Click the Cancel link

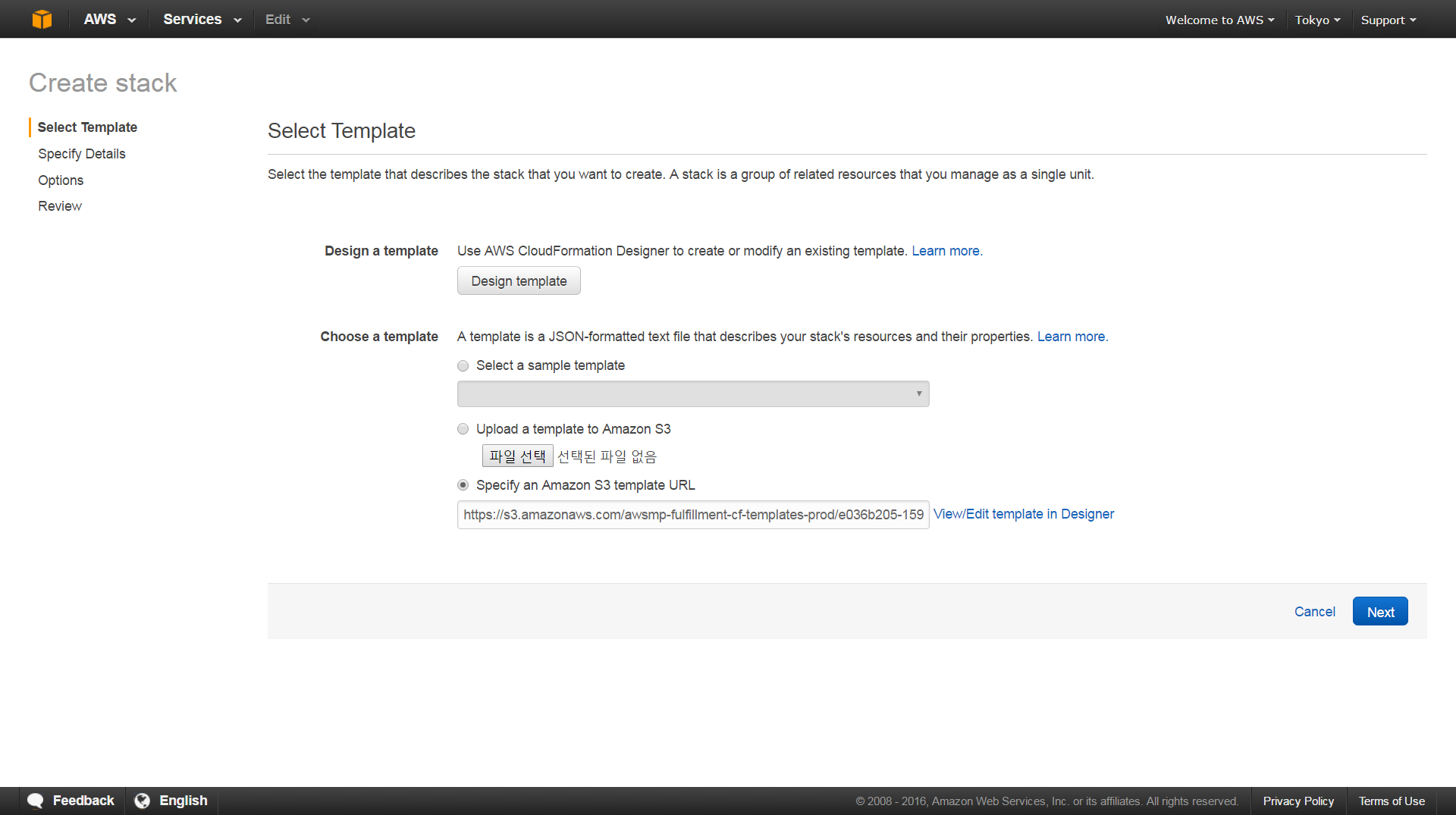click(x=1314, y=612)
